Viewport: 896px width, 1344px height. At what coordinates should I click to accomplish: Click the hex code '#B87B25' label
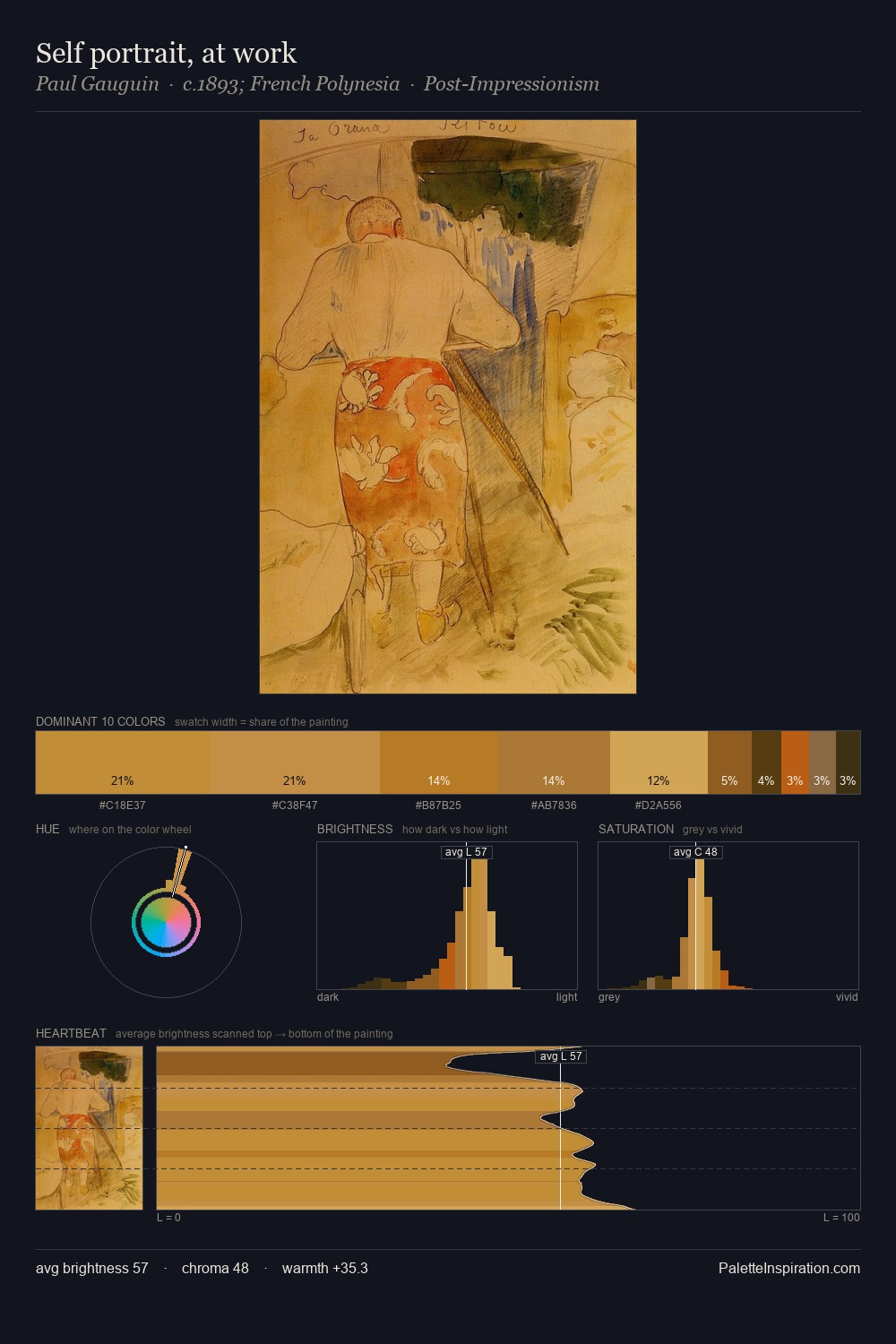click(x=438, y=806)
